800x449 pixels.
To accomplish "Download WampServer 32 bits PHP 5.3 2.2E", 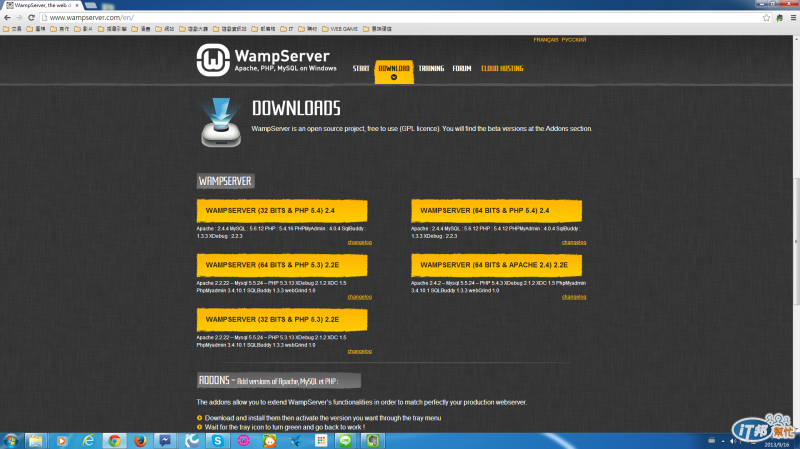I will click(282, 319).
